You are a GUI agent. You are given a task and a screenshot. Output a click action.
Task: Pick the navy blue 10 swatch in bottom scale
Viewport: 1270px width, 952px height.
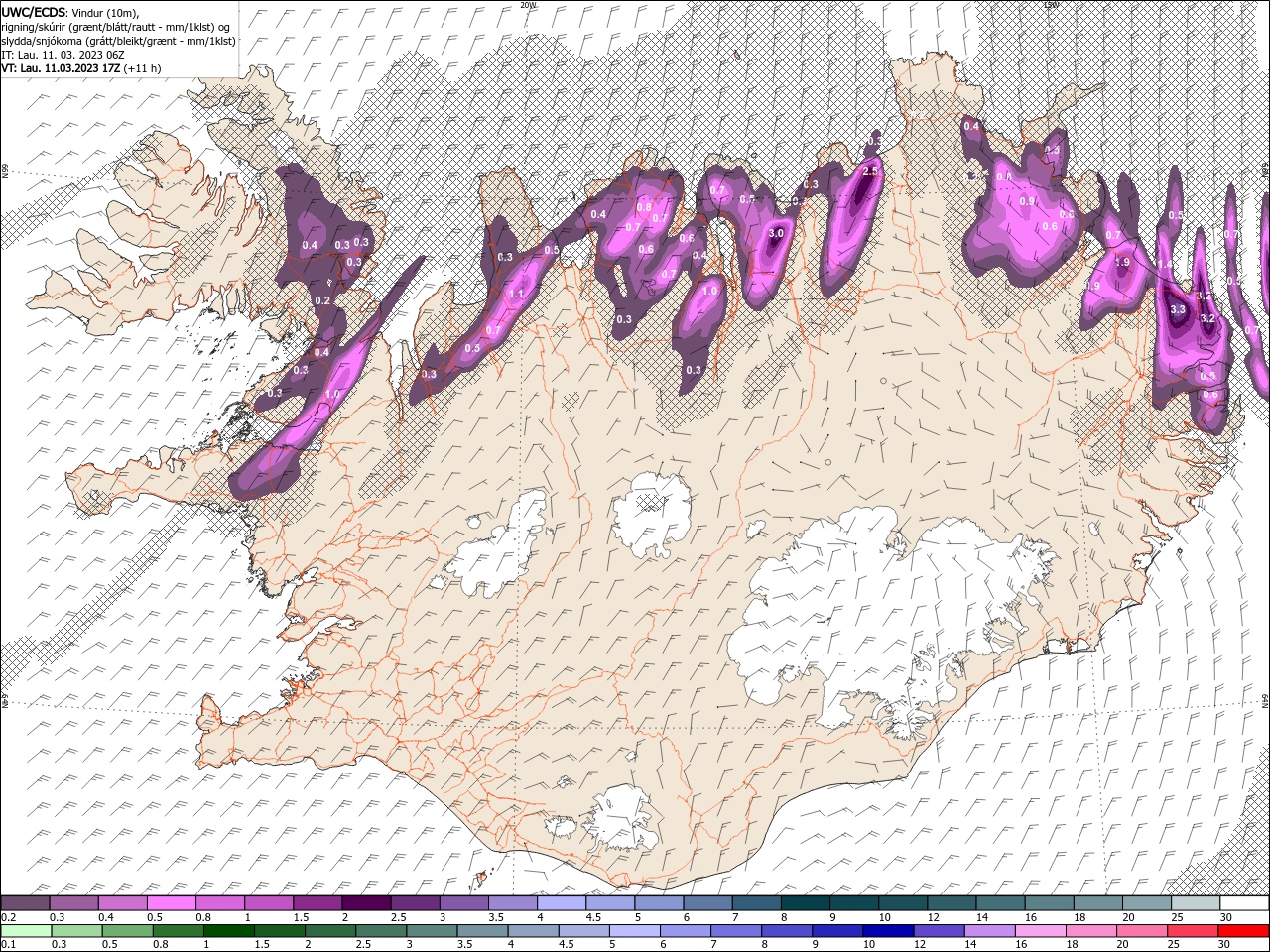pos(887,931)
